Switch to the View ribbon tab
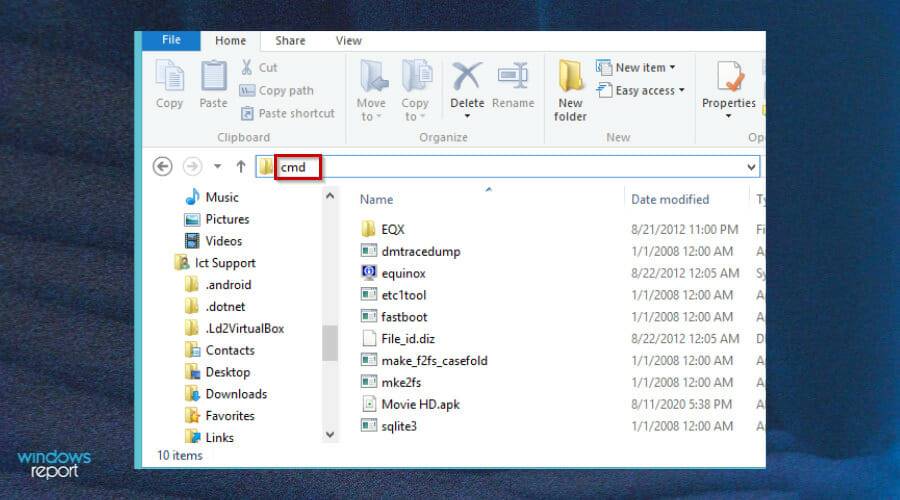900x500 pixels. click(x=348, y=41)
